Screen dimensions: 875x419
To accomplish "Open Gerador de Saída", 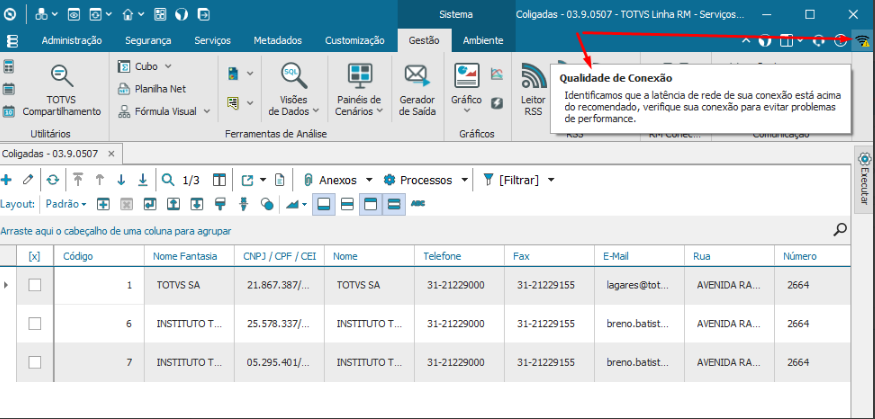I will tap(418, 90).
